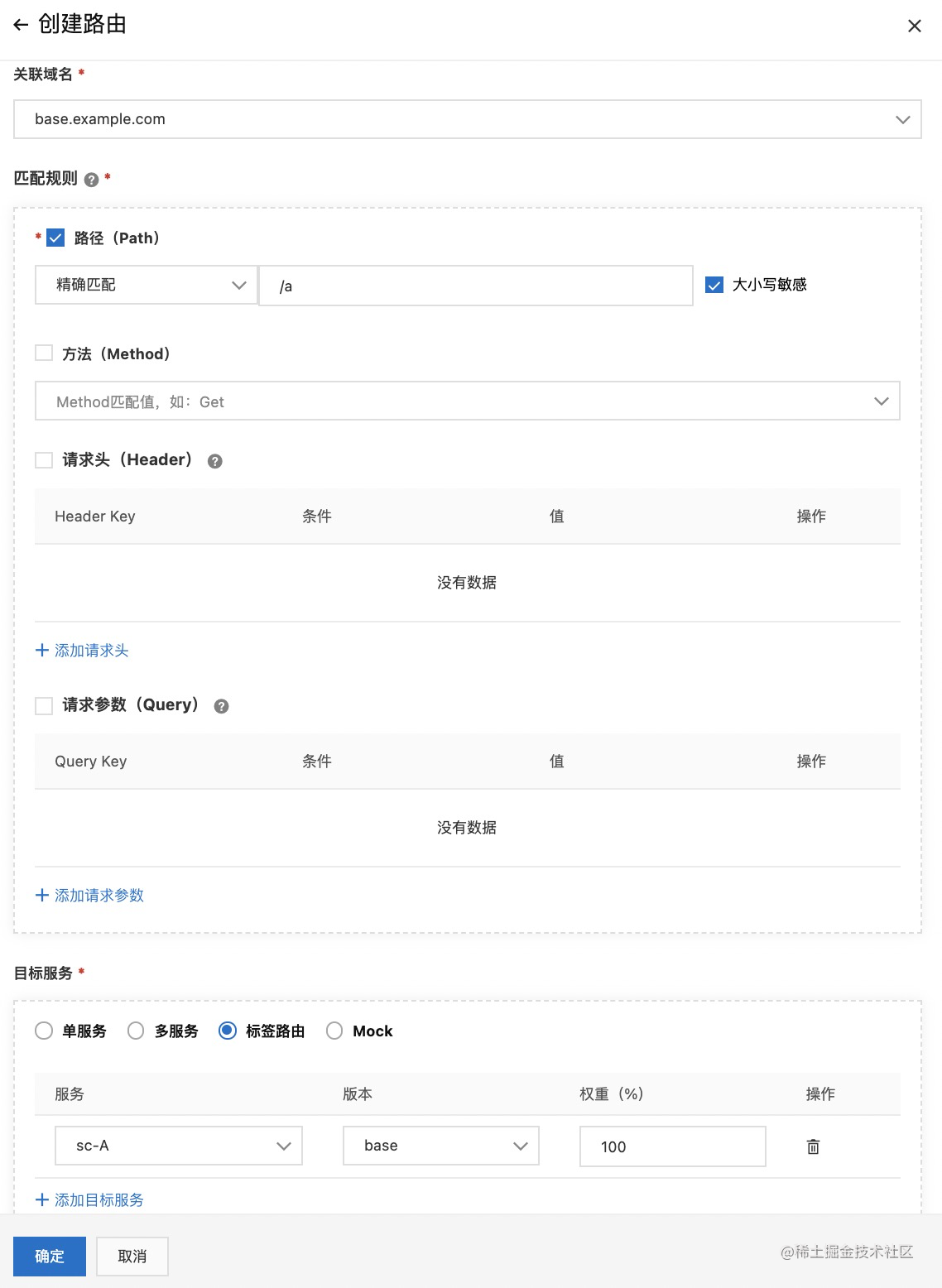The image size is (942, 1288).
Task: Click the 添加请求参数 link
Action: pos(99,895)
